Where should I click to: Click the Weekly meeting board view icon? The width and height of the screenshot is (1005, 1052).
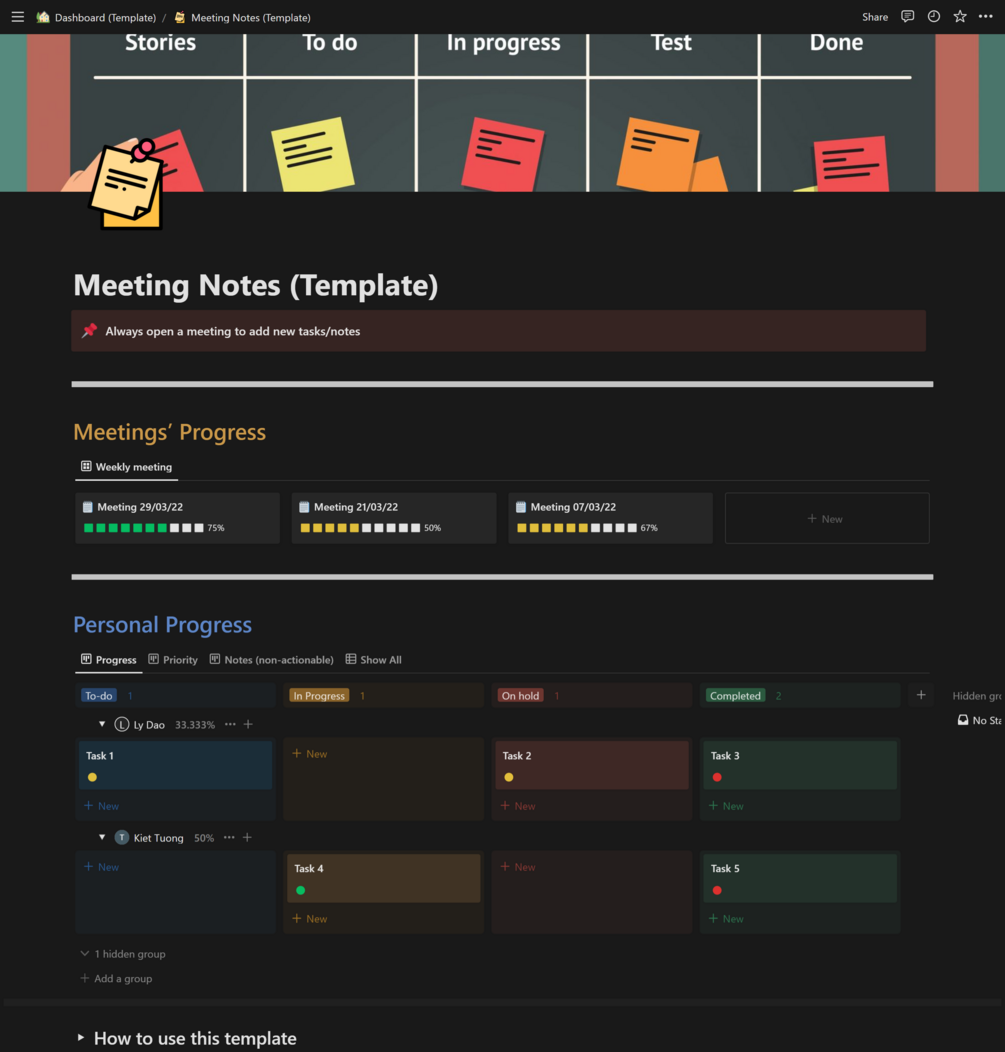click(x=84, y=466)
